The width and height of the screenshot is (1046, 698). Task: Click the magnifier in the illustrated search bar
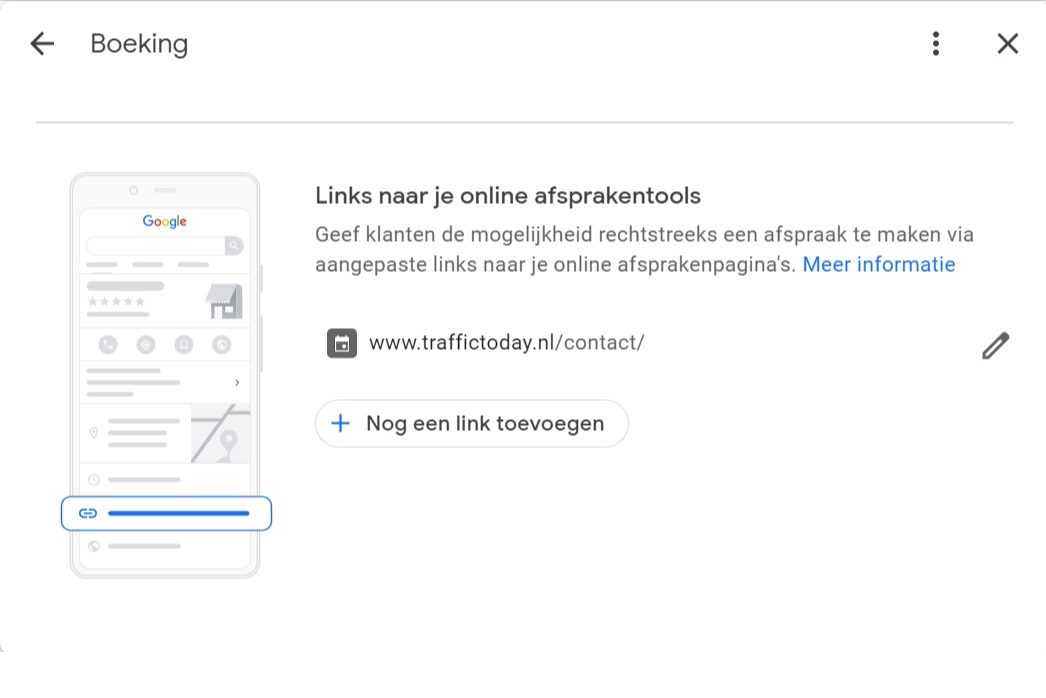pyautogui.click(x=233, y=245)
